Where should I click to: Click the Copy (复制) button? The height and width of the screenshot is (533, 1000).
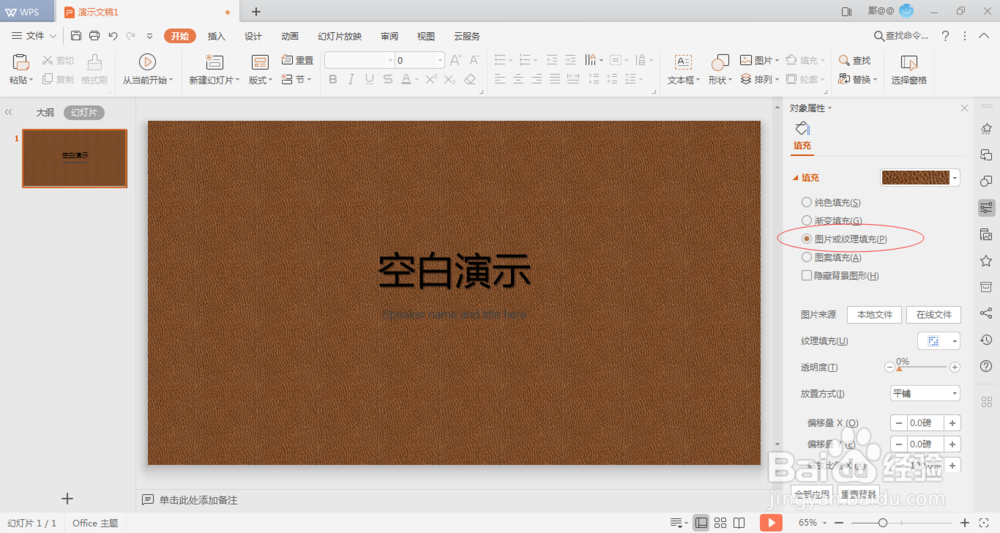[57, 79]
